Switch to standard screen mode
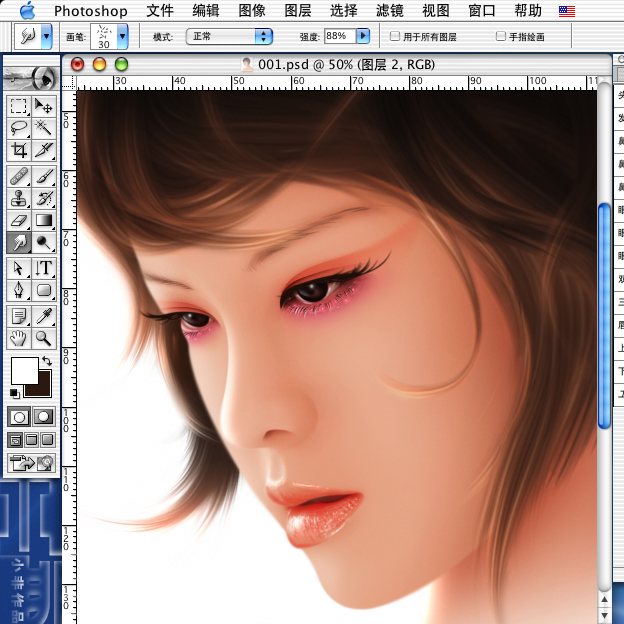The height and width of the screenshot is (624, 624). (15, 440)
